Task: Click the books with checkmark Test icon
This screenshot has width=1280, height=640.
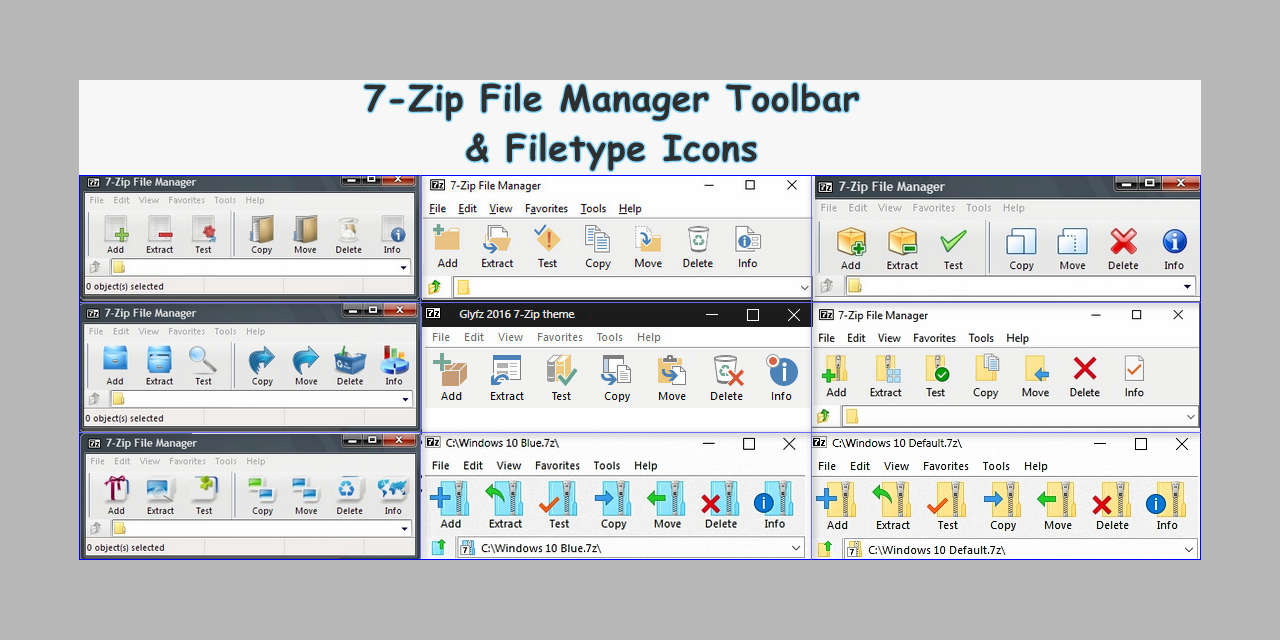Action: tap(561, 371)
